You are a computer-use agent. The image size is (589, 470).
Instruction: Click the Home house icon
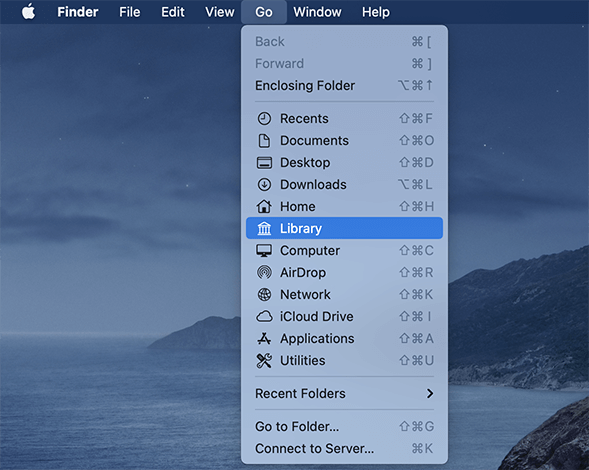(x=264, y=206)
